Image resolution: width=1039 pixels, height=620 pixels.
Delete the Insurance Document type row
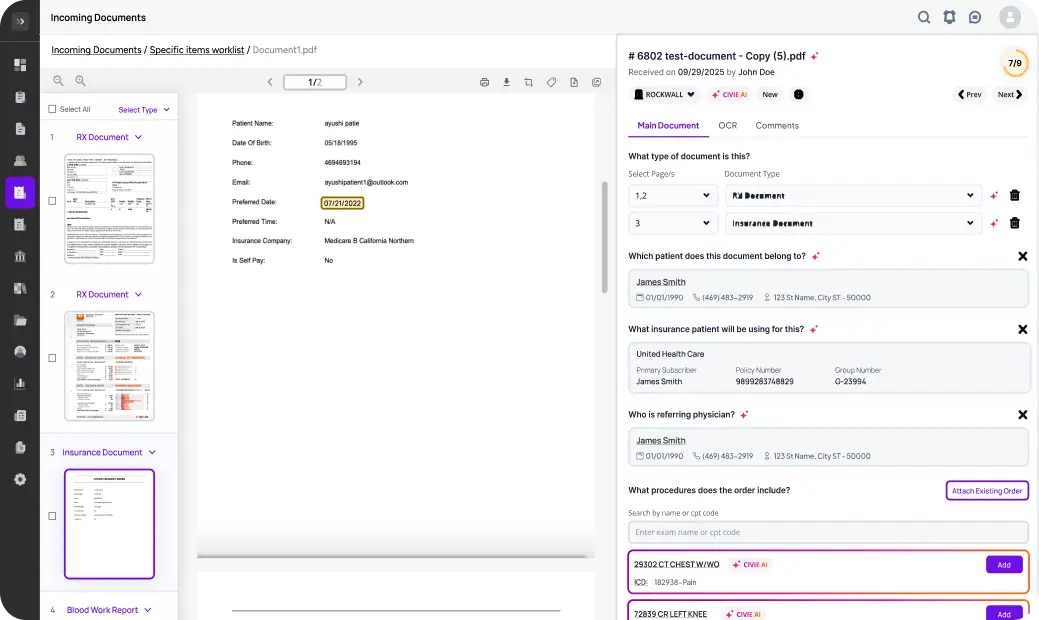pyautogui.click(x=1014, y=224)
